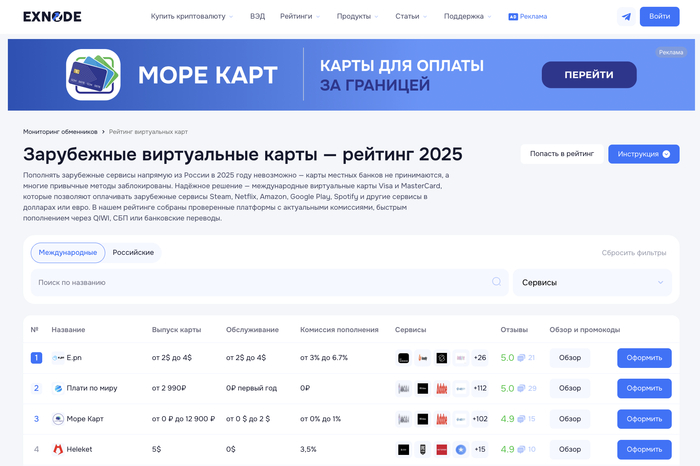Open the Telegram channel icon

pyautogui.click(x=626, y=17)
